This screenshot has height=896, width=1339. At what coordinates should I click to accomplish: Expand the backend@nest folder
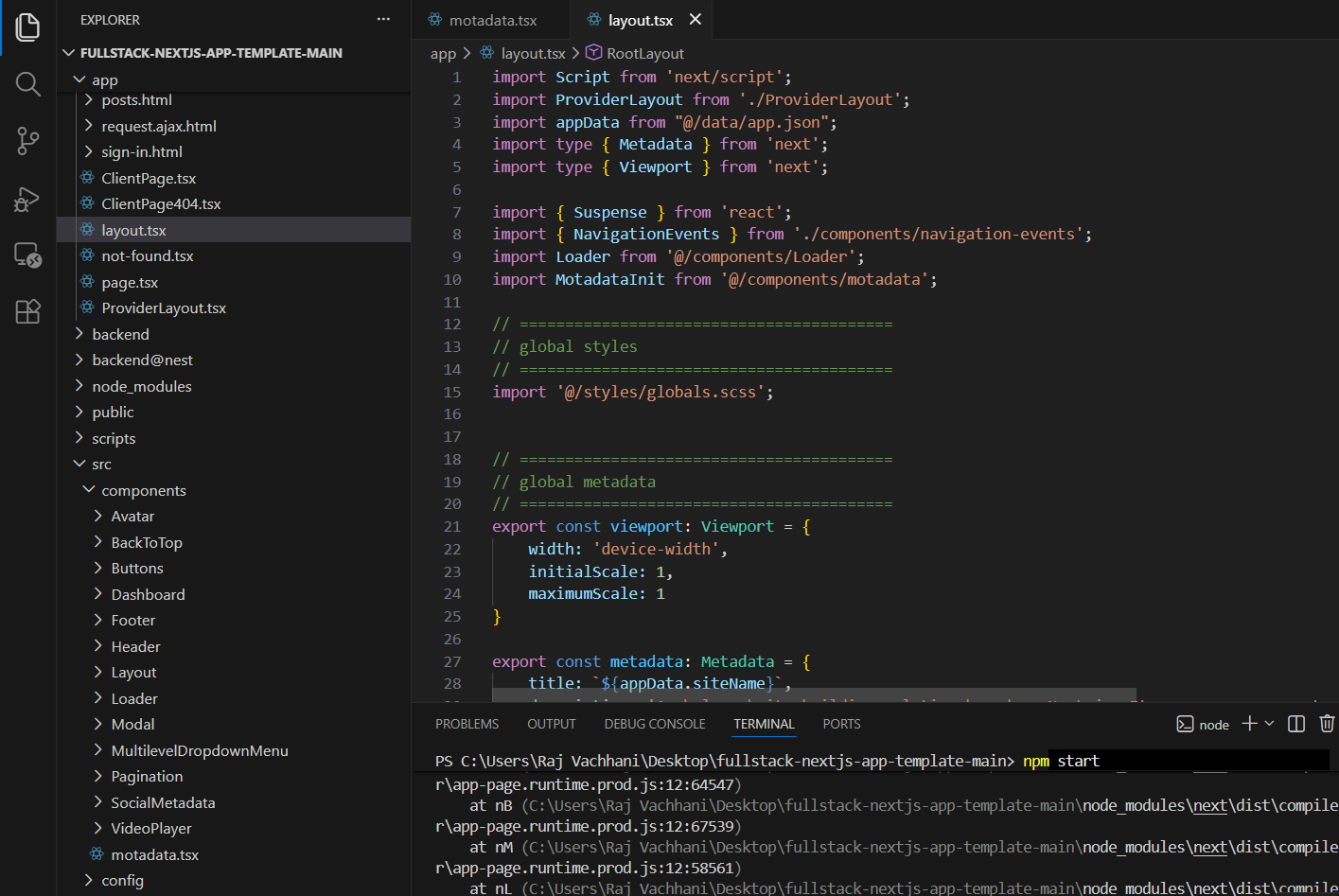(79, 360)
